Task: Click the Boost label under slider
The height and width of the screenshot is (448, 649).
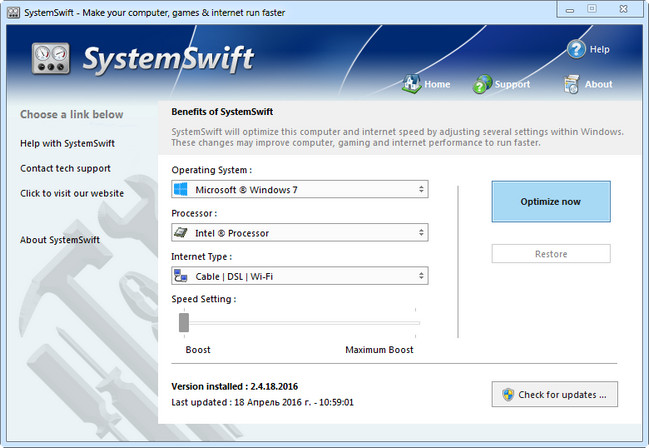Action: click(198, 350)
